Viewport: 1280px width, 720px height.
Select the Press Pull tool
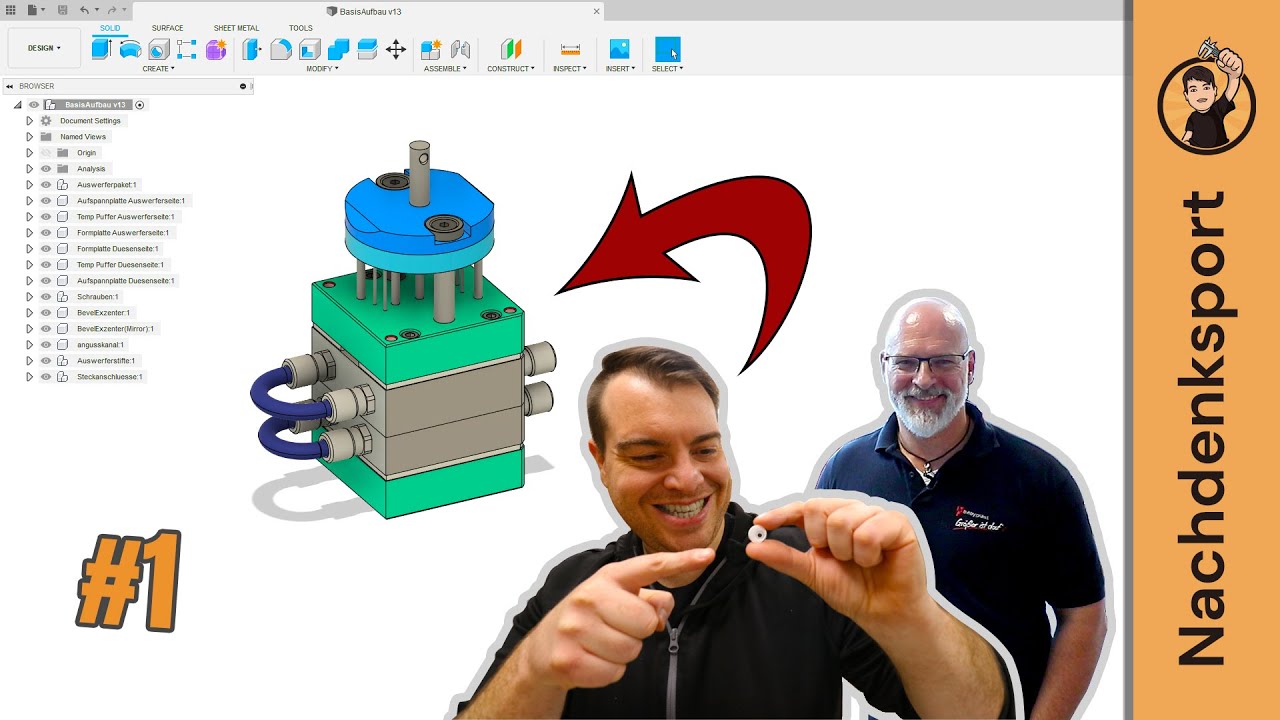point(252,49)
